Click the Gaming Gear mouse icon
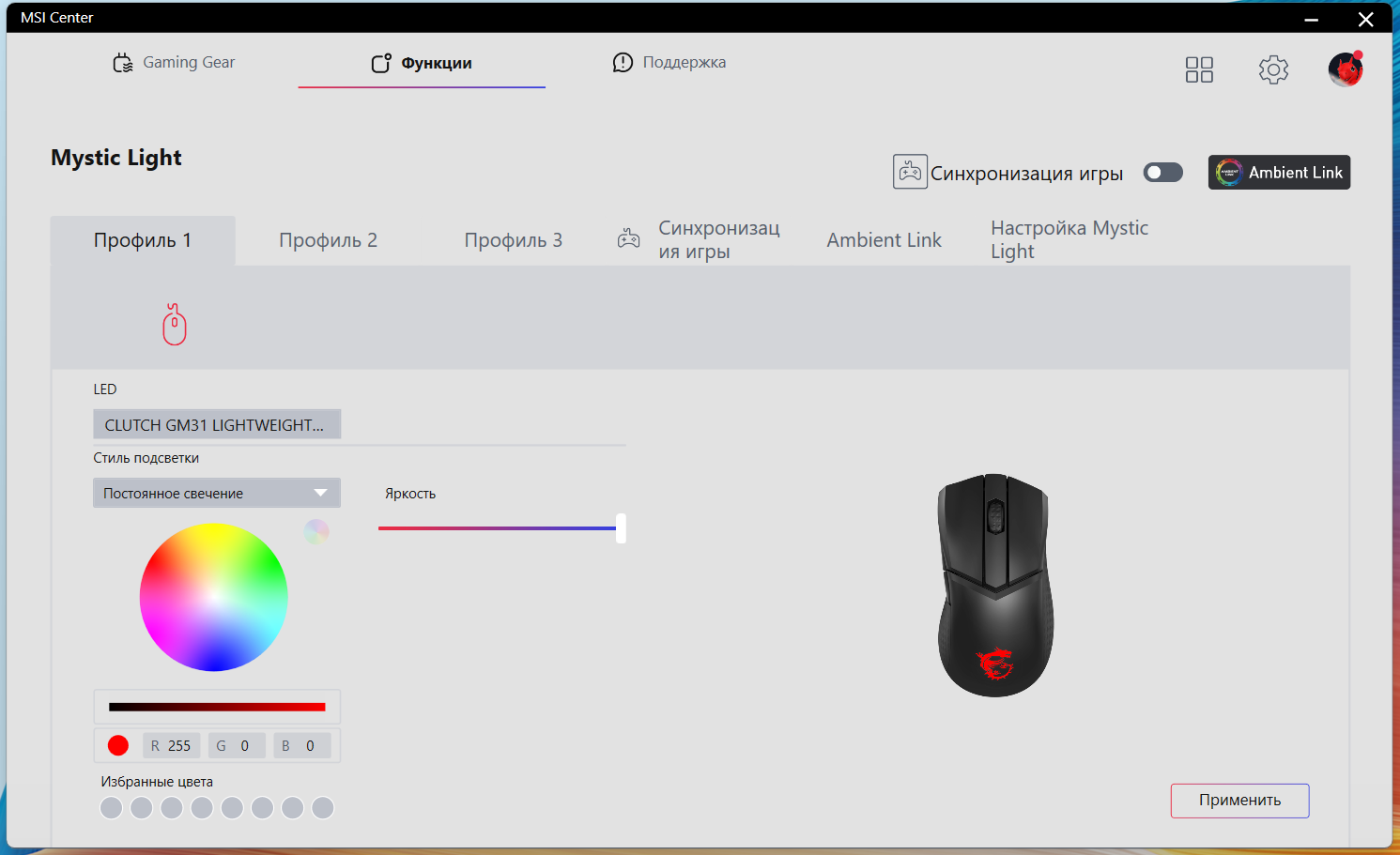This screenshot has height=855, width=1400. 123,63
